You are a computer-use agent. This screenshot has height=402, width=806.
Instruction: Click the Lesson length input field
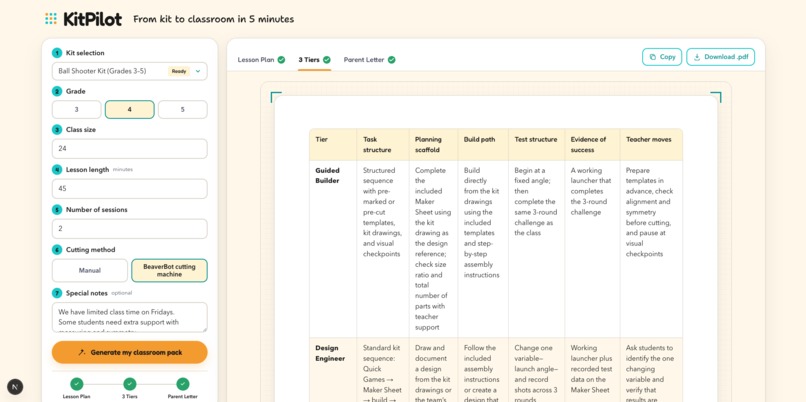click(x=130, y=189)
